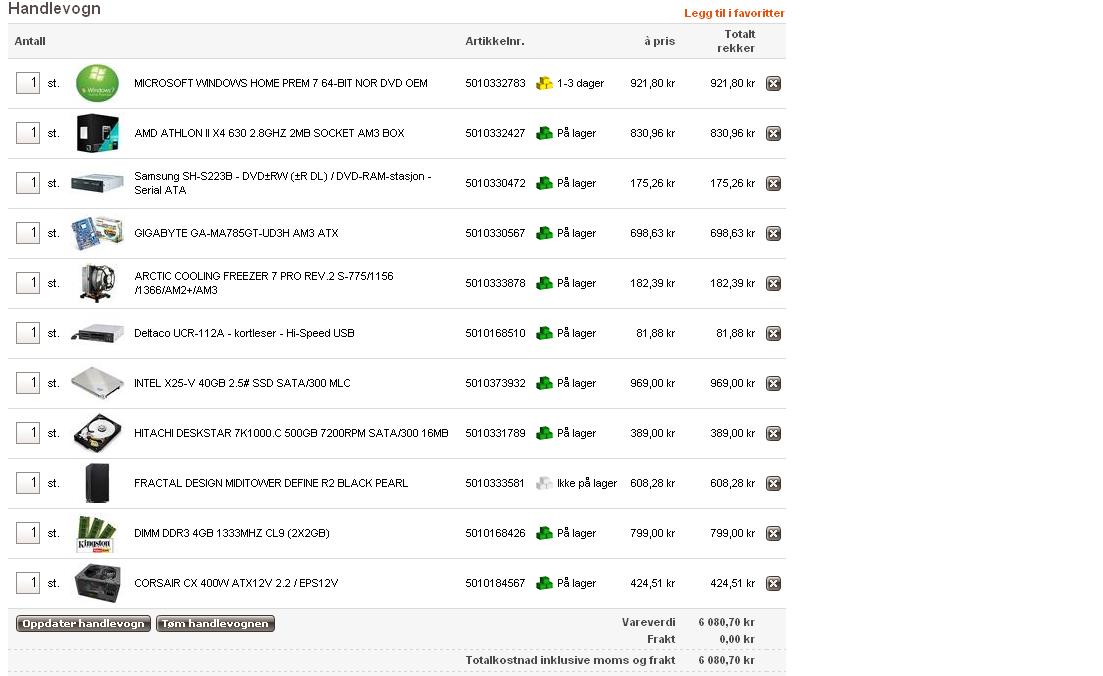Edit quantity field for Samsung SH-S223B
The height and width of the screenshot is (676, 1103).
(28, 183)
